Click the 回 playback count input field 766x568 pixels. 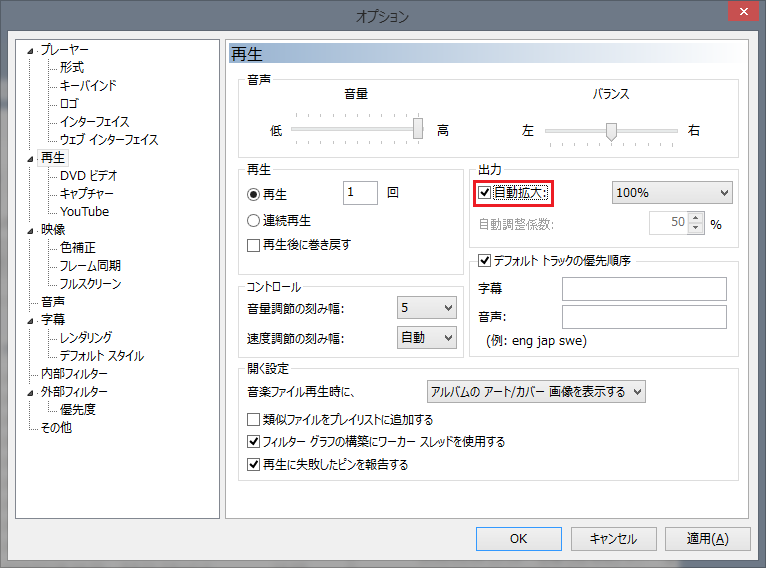pyautogui.click(x=360, y=192)
